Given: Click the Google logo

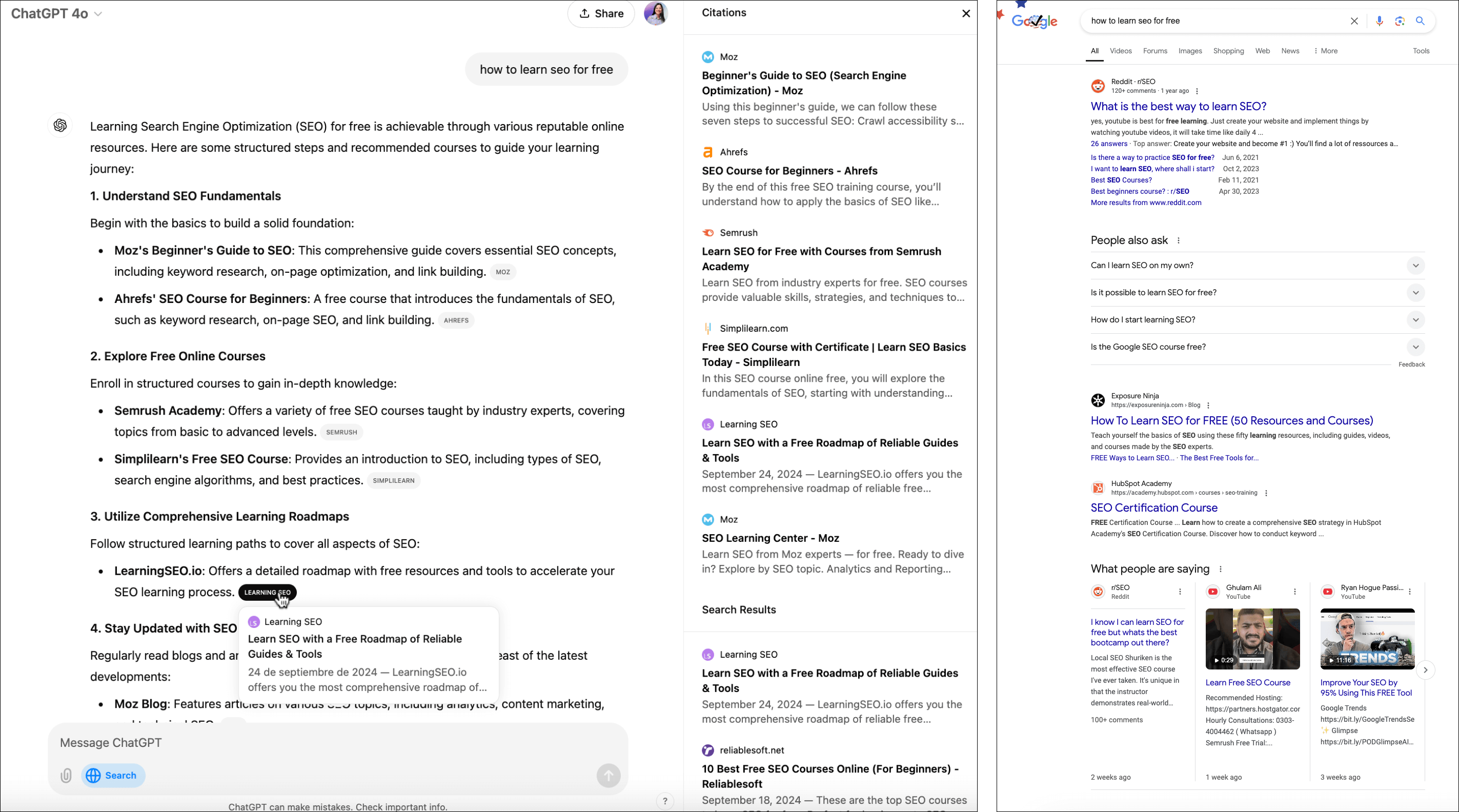Looking at the screenshot, I should click(1034, 21).
